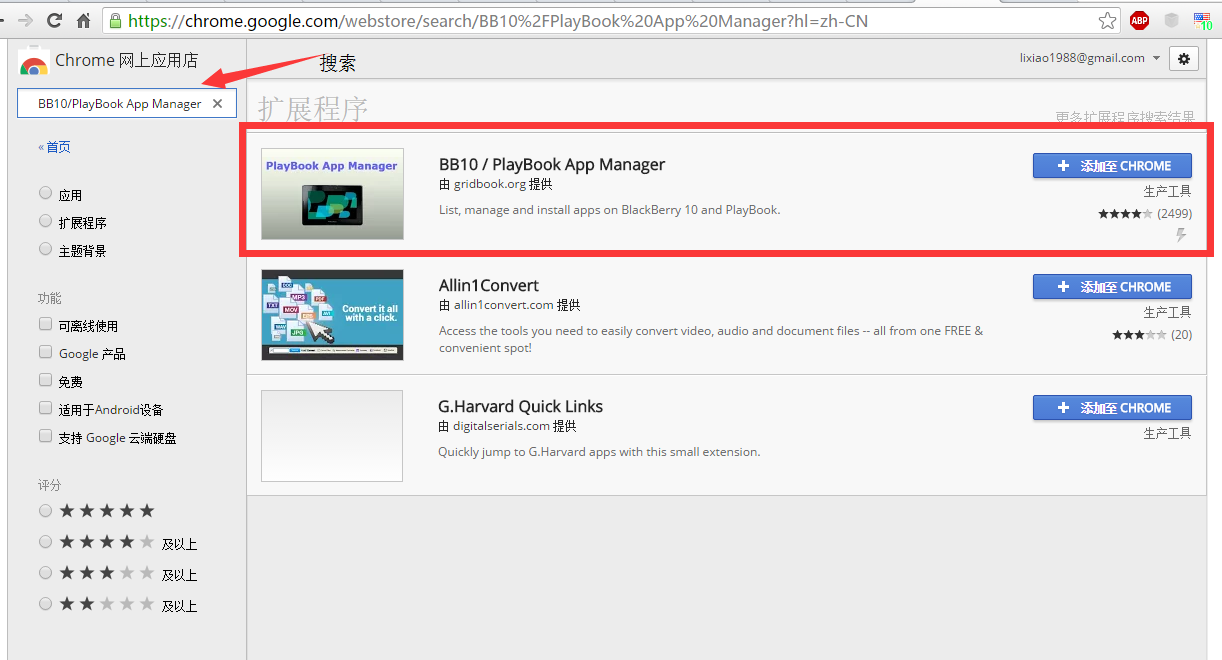Click the digitalserials.com provider text
Image resolution: width=1222 pixels, height=660 pixels.
[x=502, y=426]
